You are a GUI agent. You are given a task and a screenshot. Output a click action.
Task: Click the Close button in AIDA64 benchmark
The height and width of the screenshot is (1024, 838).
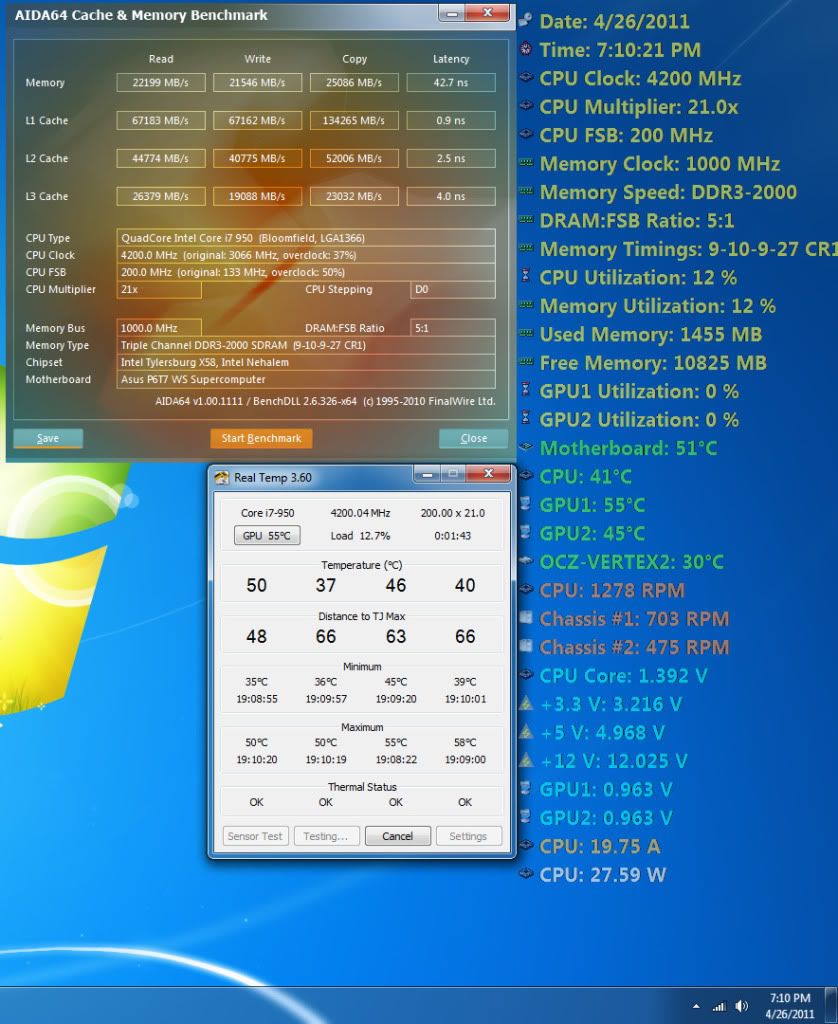[x=474, y=438]
